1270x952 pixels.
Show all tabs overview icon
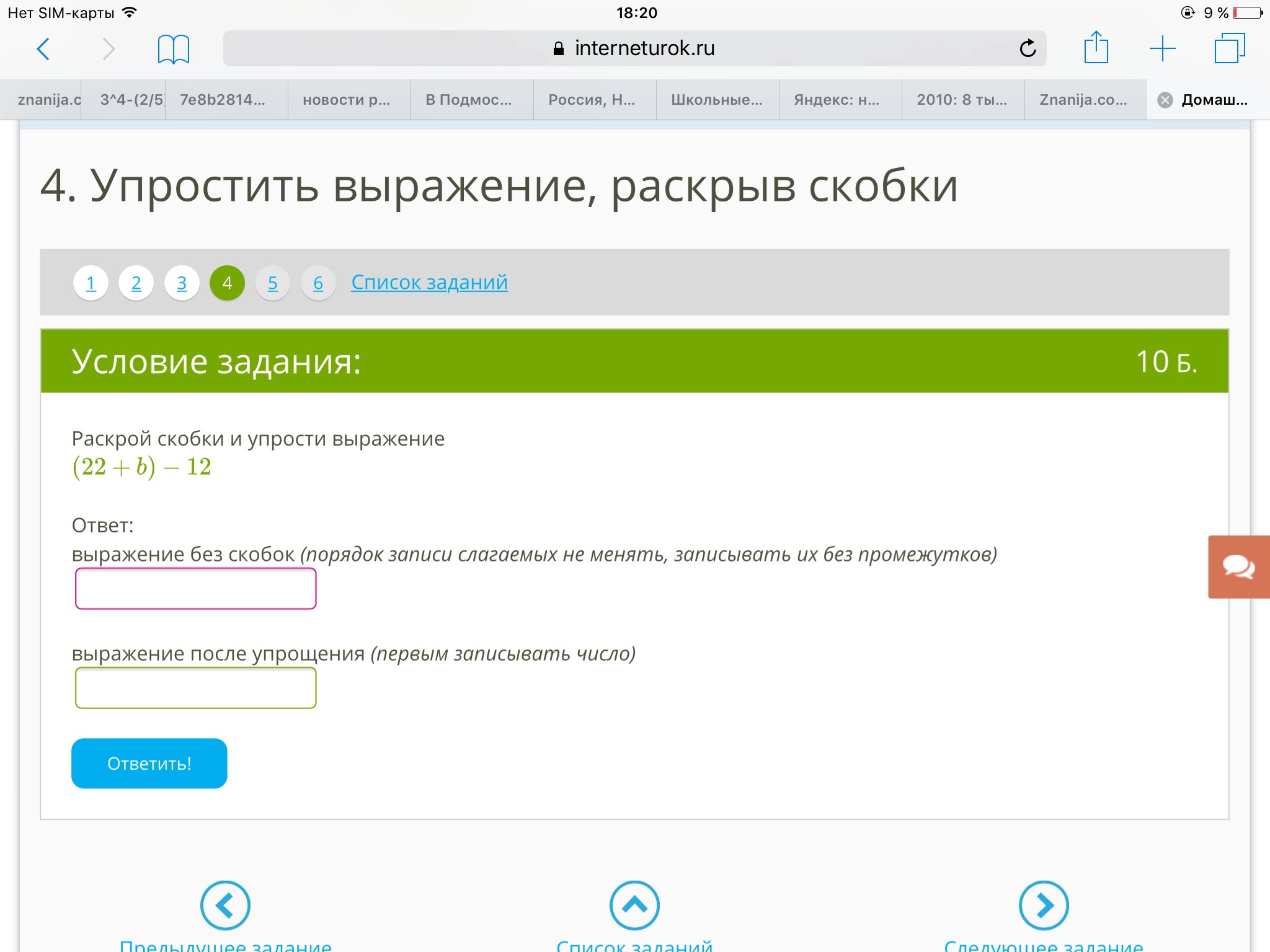click(x=1229, y=48)
